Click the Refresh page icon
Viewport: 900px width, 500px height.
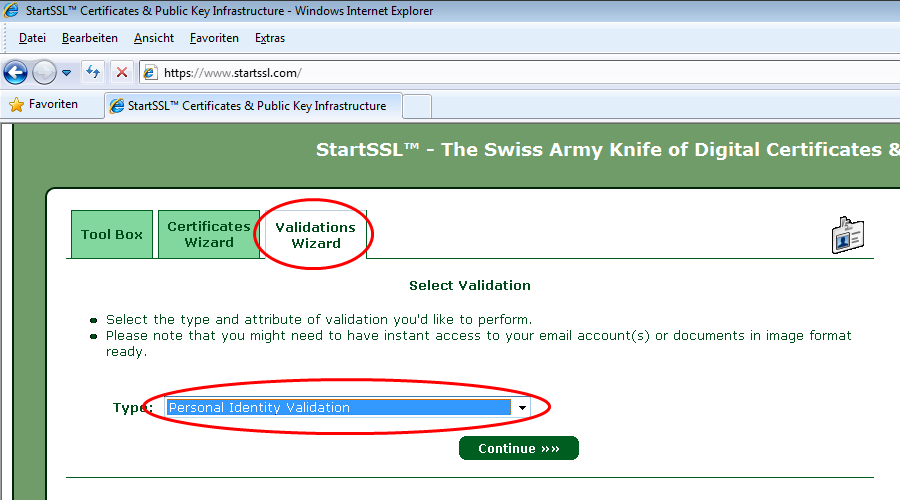[93, 72]
